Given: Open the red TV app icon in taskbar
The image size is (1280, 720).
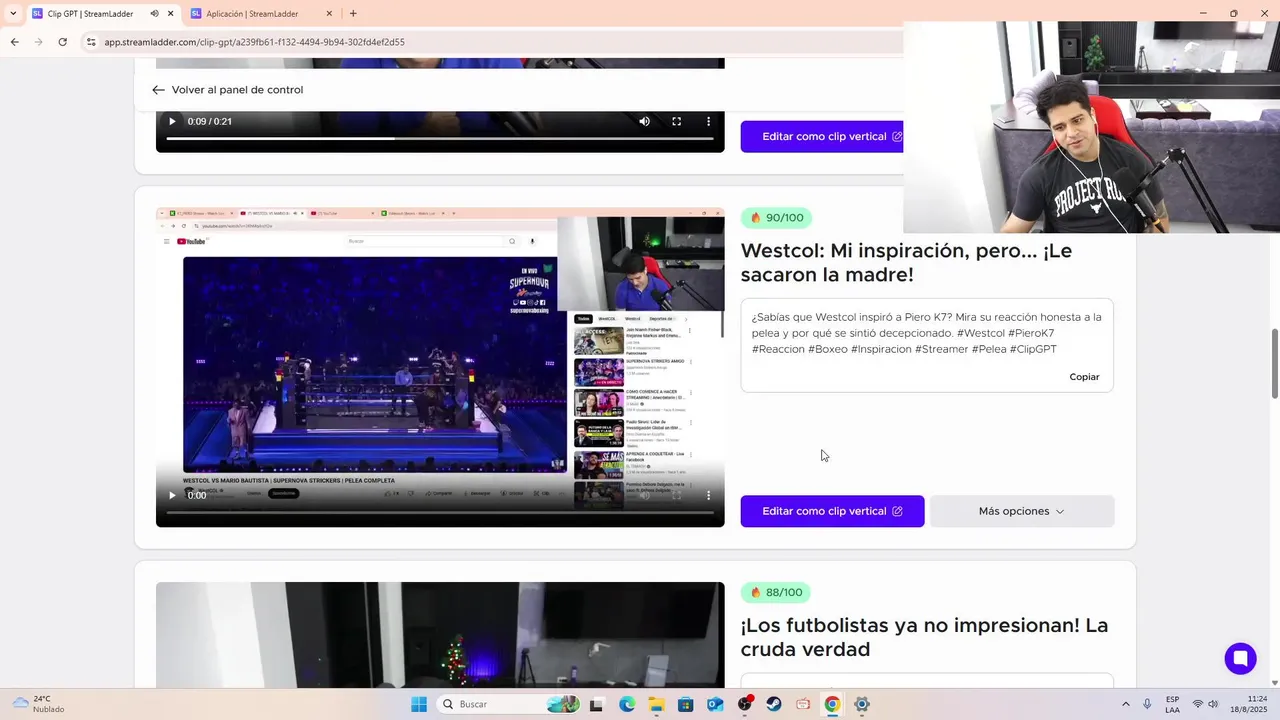Looking at the screenshot, I should pyautogui.click(x=803, y=704).
